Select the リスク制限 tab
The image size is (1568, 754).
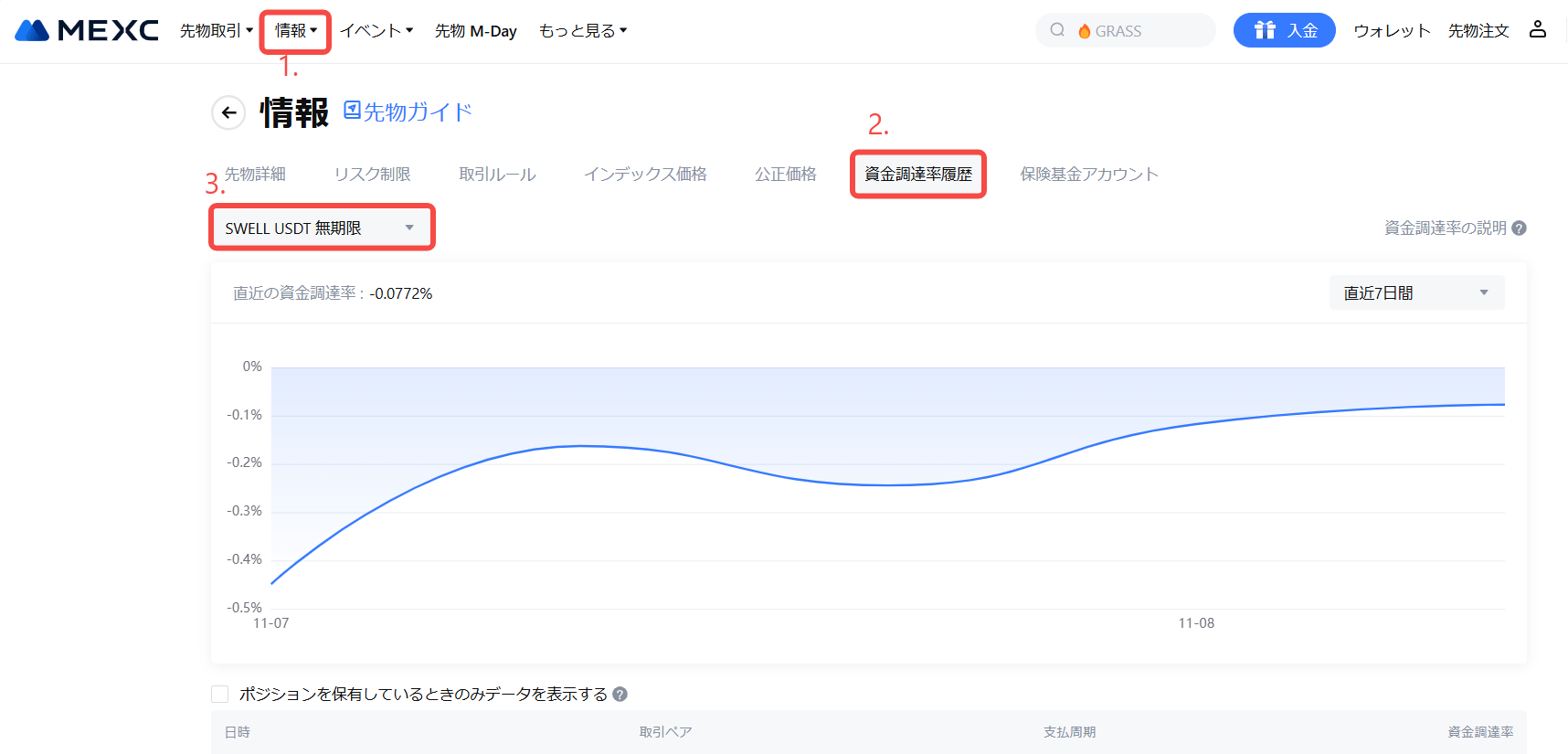point(372,174)
